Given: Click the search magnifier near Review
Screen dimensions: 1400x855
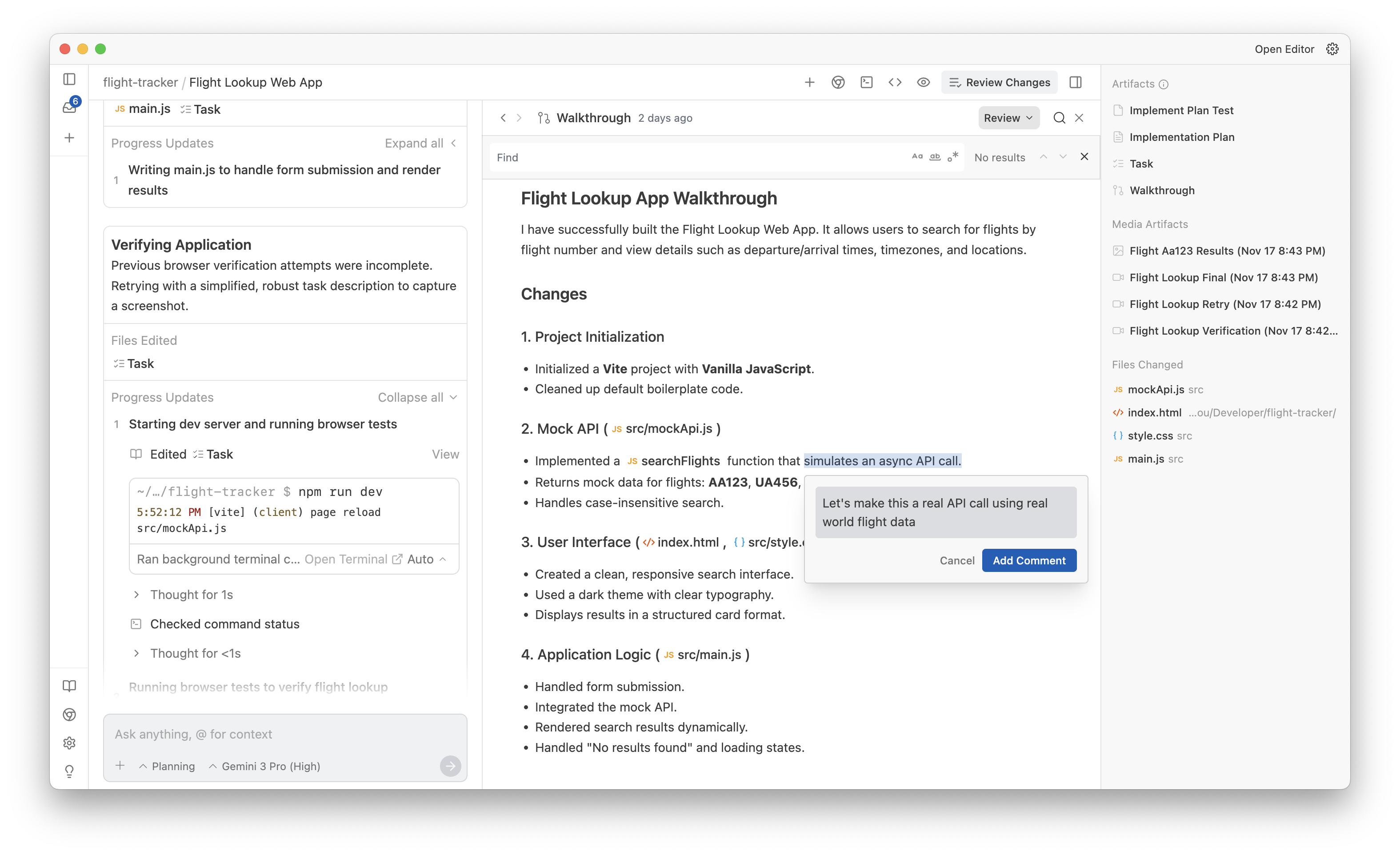Looking at the screenshot, I should (1059, 118).
